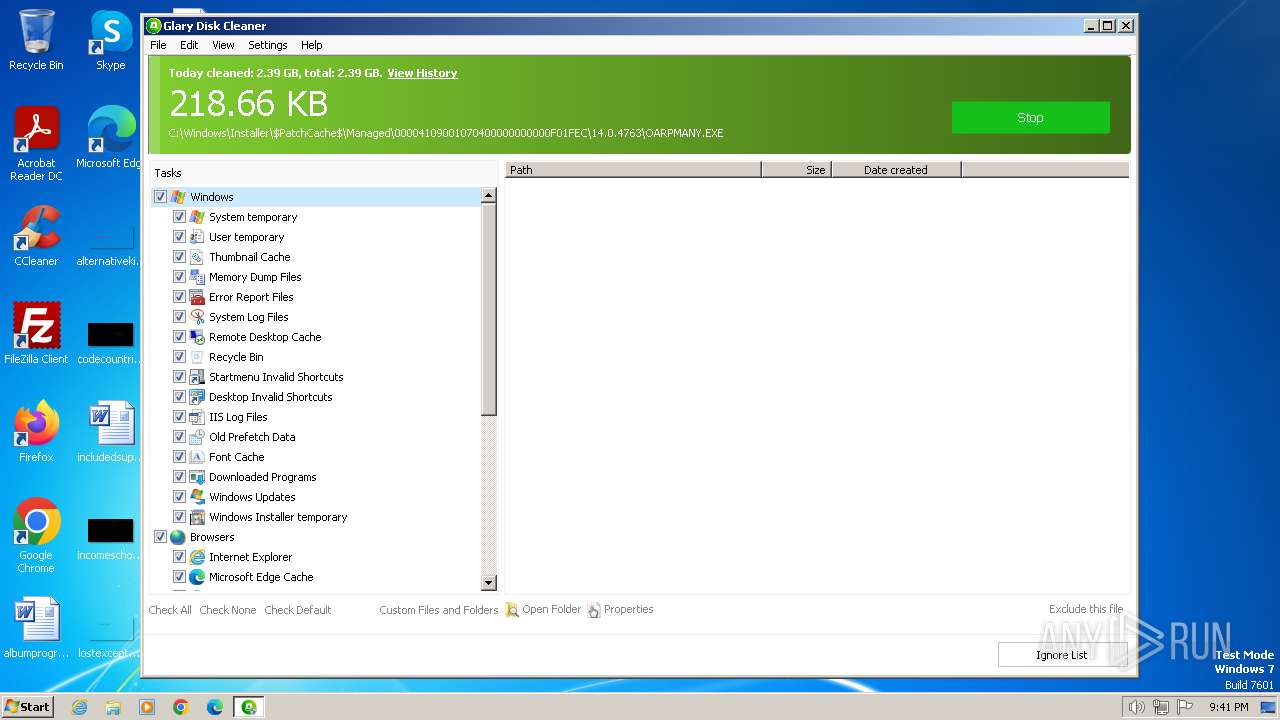Image resolution: width=1280 pixels, height=720 pixels.
Task: Click Exclude this file link
Action: (x=1086, y=609)
